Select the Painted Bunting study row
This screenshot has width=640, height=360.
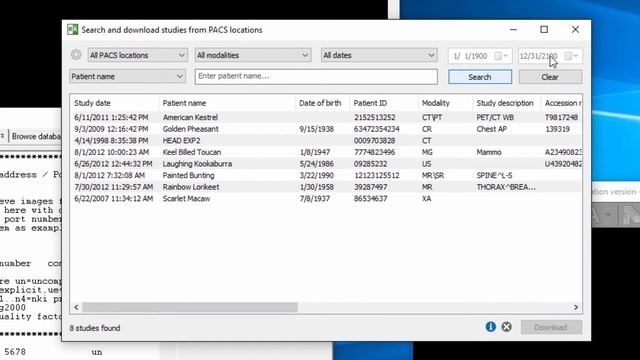(x=326, y=176)
